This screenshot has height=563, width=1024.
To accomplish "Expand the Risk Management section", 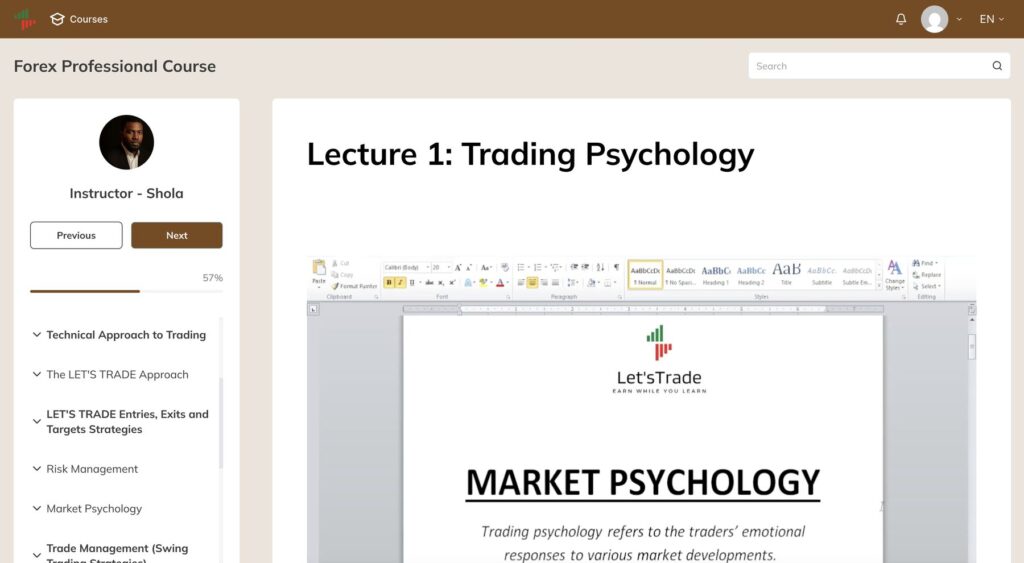I will 86,469.
